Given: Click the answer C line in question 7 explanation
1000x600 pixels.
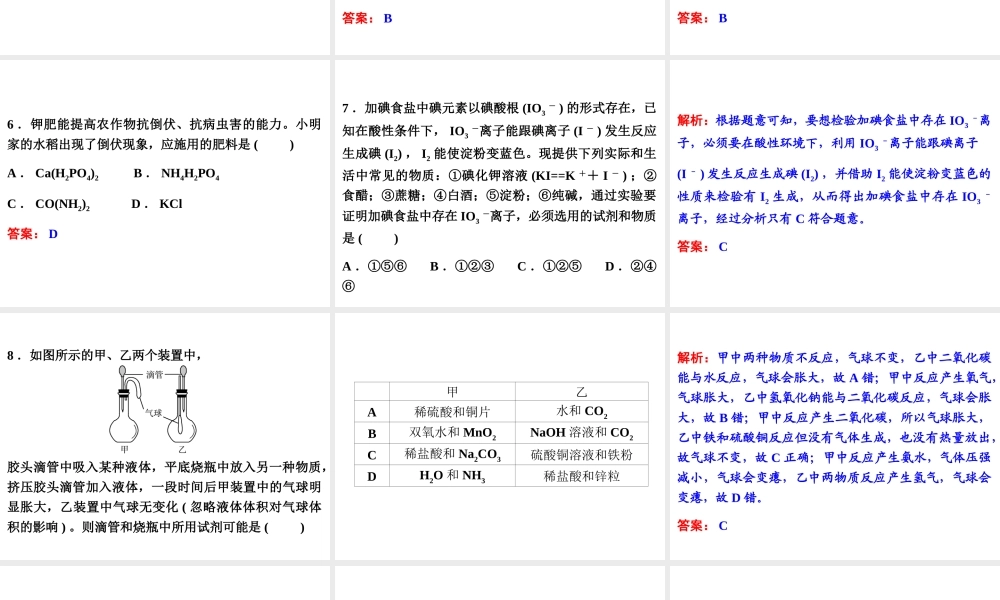Looking at the screenshot, I should (x=702, y=247).
